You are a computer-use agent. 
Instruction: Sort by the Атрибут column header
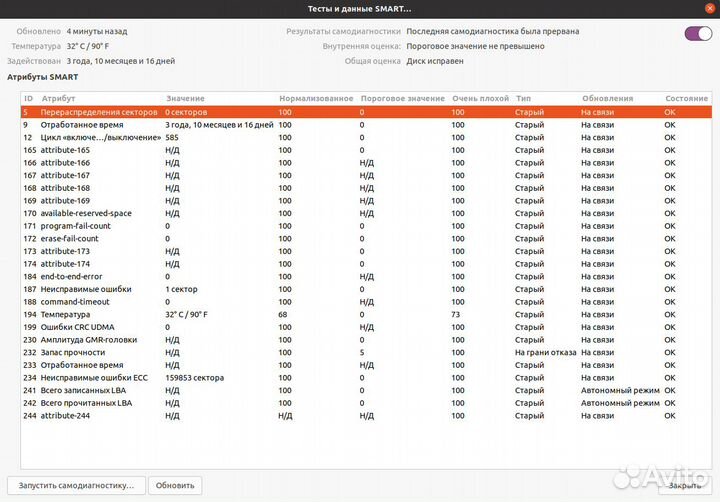tap(58, 99)
